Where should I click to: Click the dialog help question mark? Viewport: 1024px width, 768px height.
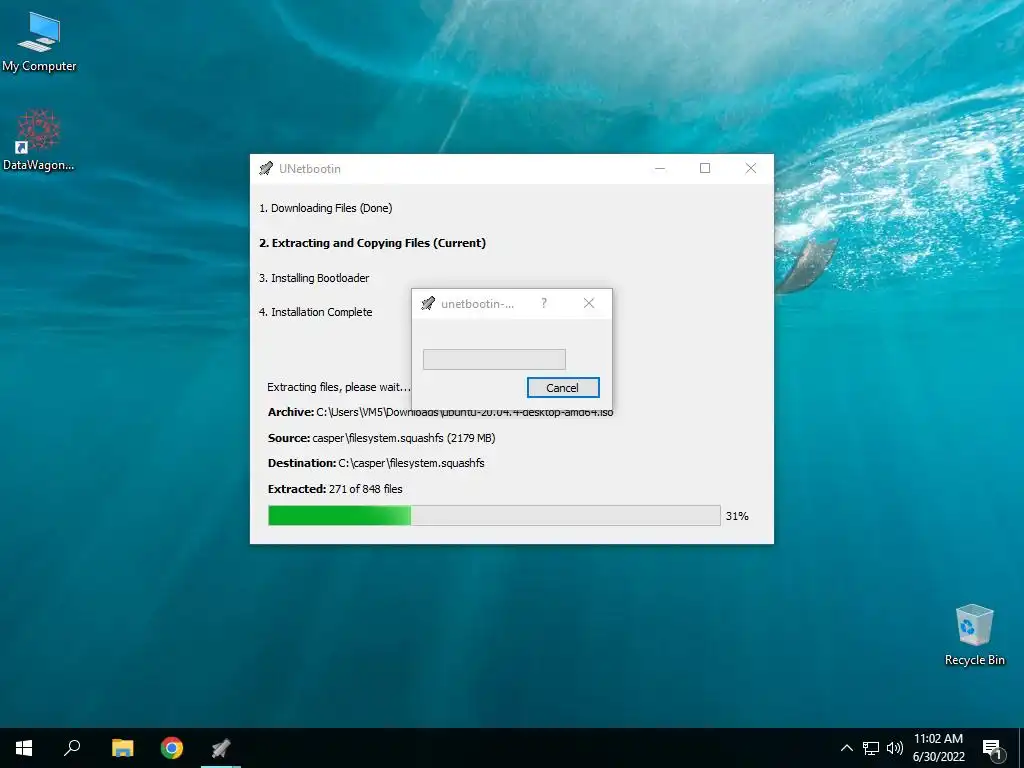[544, 303]
